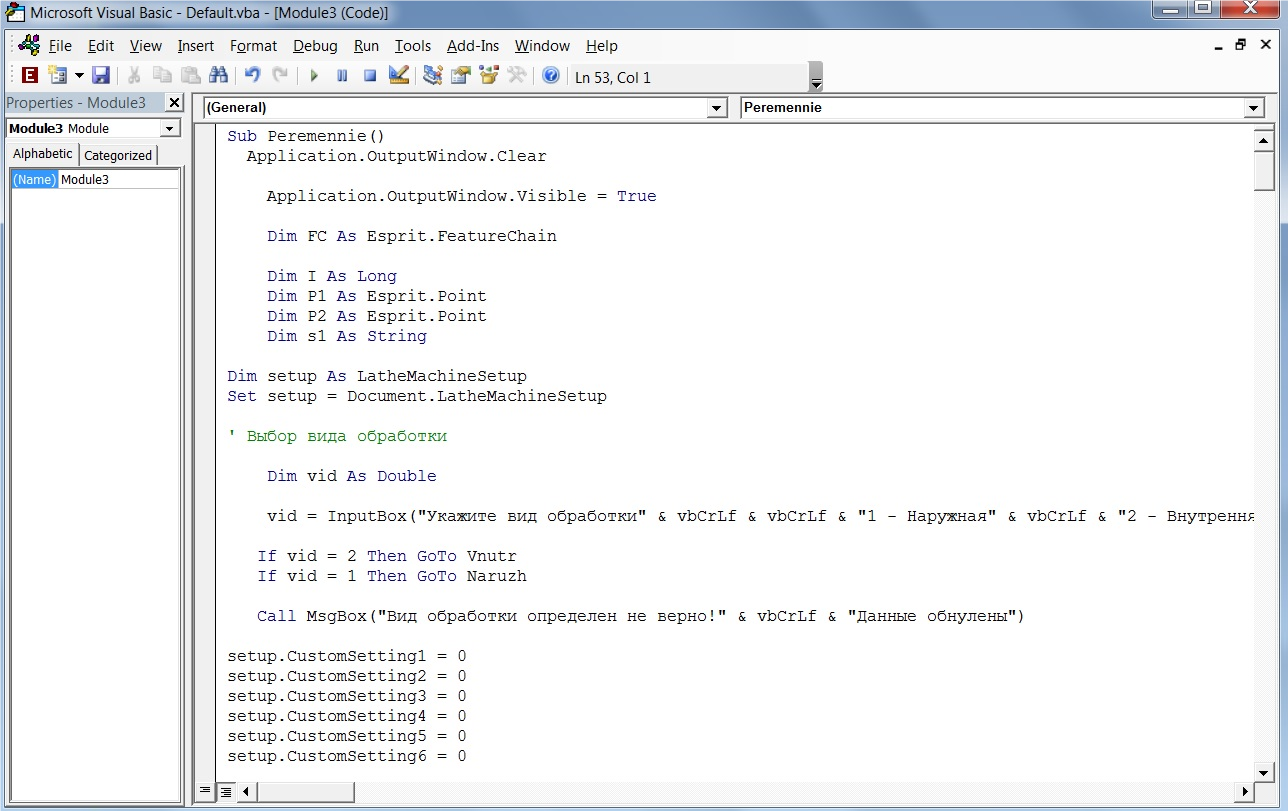Open the Project Explorer from the toolbar
1288x811 pixels.
click(433, 76)
